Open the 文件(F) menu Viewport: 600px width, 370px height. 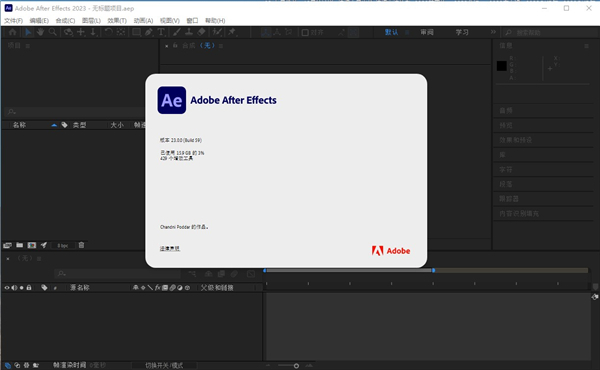click(13, 21)
